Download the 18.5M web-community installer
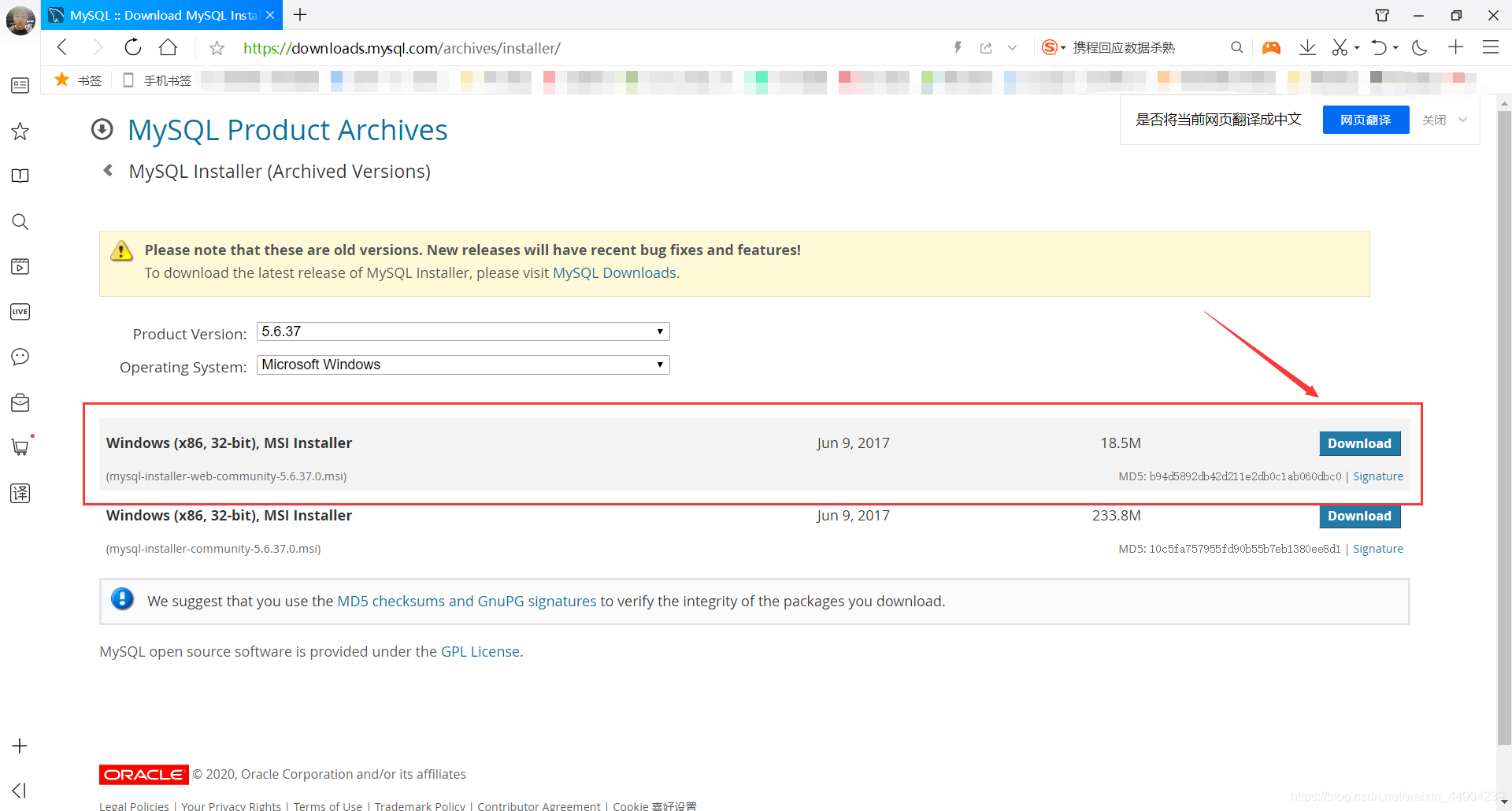The image size is (1512, 811). click(x=1359, y=443)
